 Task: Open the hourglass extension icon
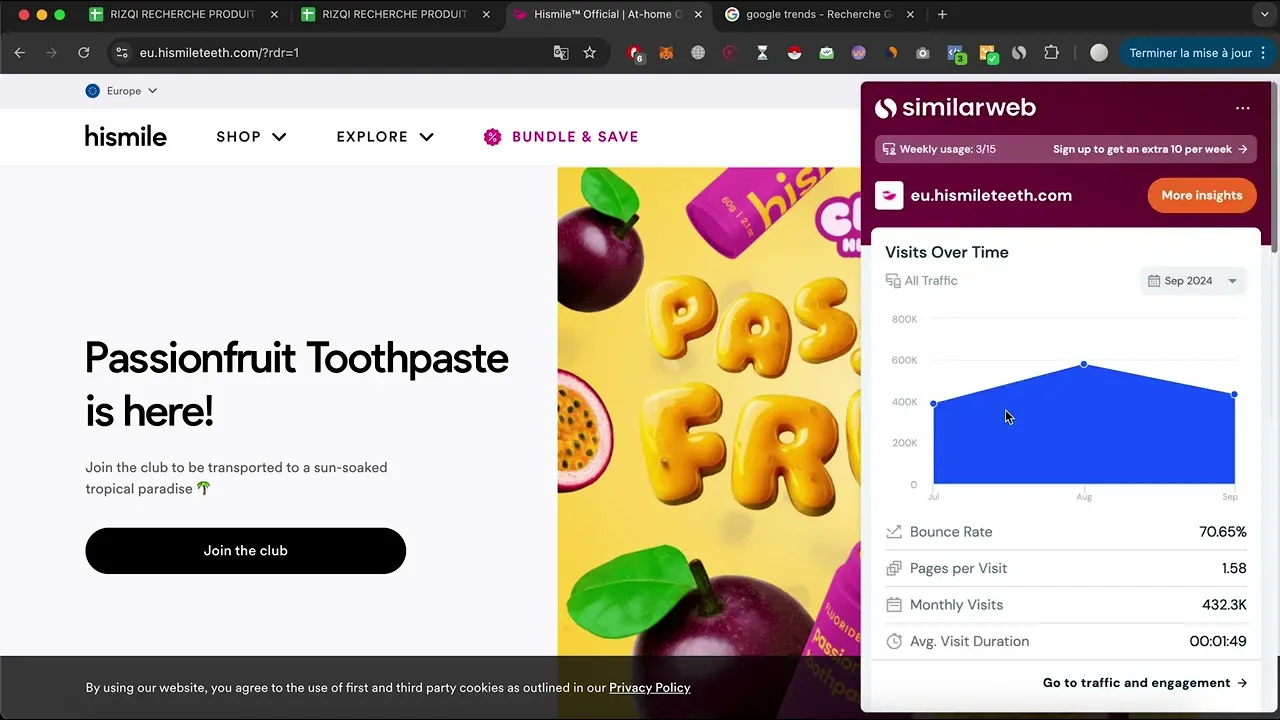(x=762, y=53)
